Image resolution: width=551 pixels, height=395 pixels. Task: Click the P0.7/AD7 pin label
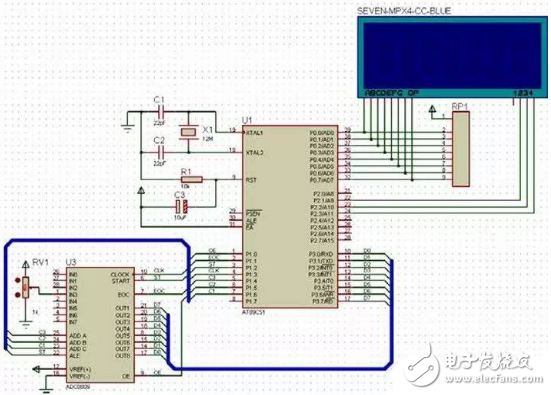tap(322, 180)
